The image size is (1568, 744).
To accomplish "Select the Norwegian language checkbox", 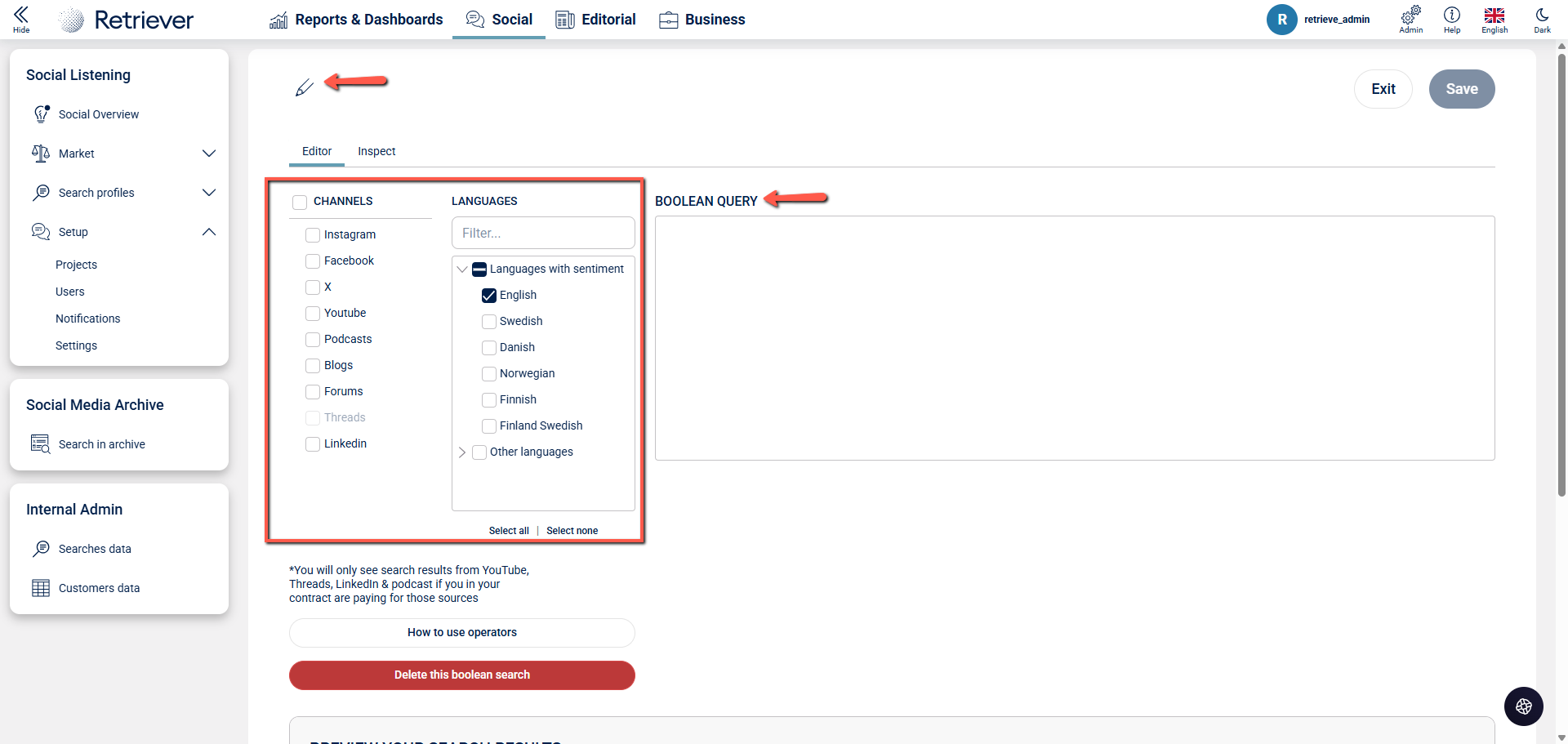I will [489, 374].
